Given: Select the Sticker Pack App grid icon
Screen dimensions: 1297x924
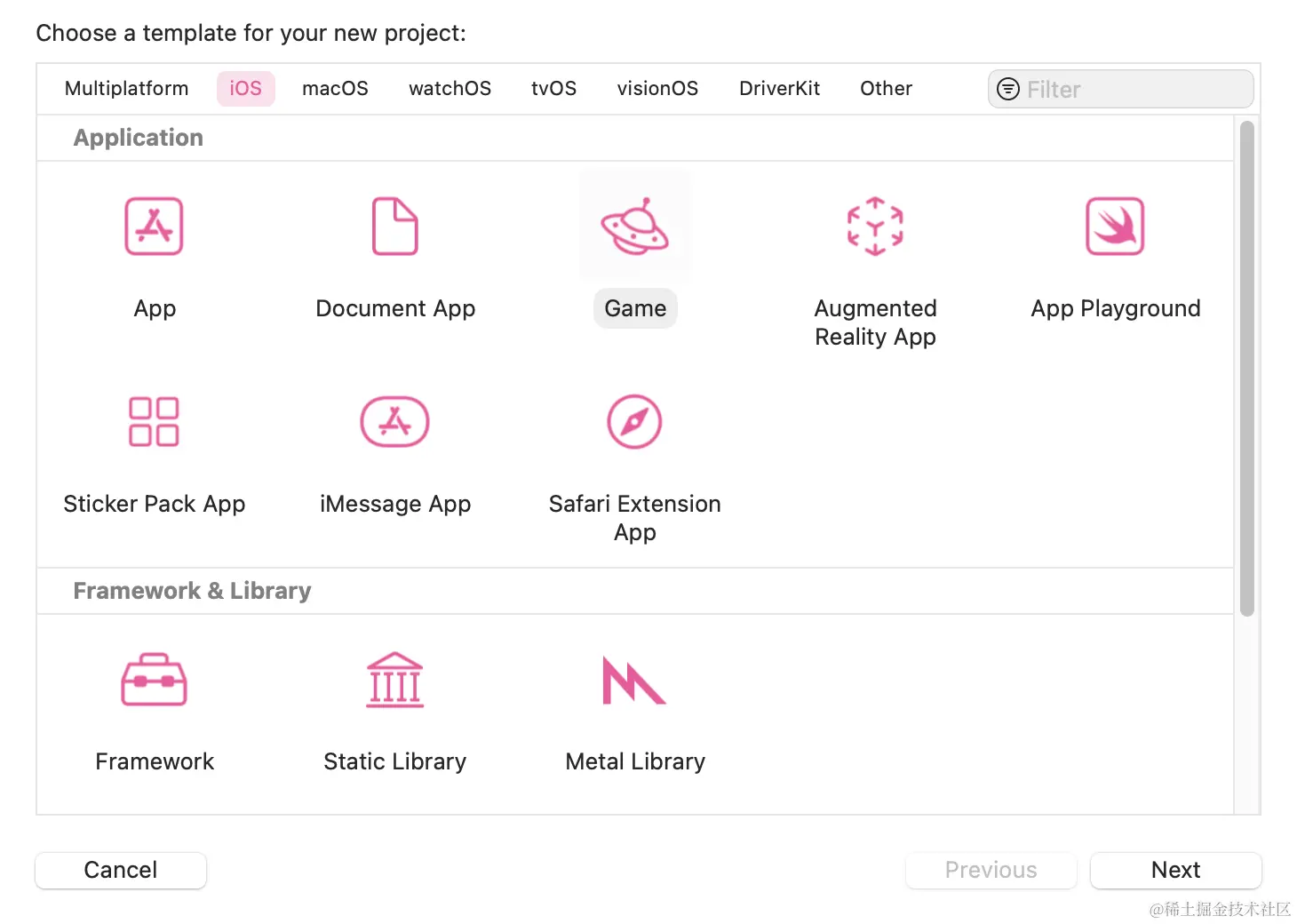Looking at the screenshot, I should point(154,421).
